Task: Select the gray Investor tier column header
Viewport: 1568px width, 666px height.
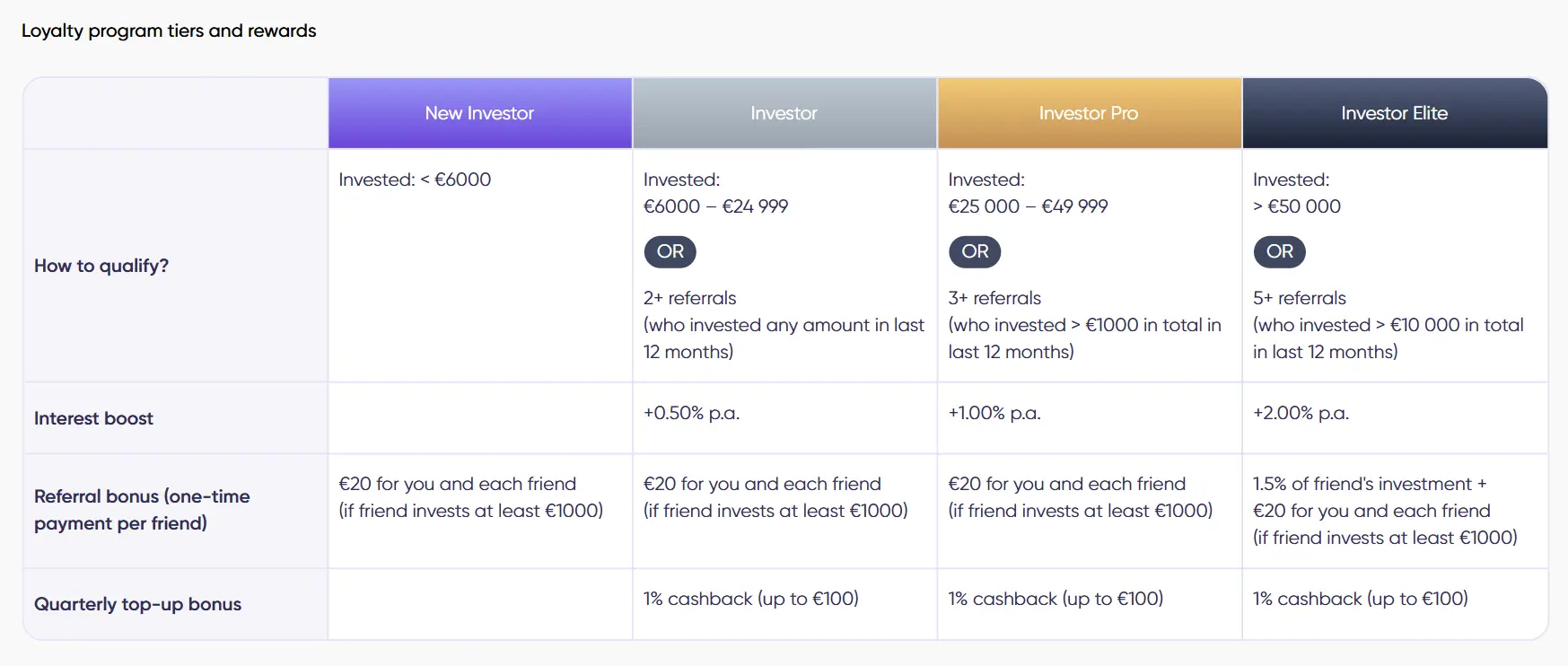Action: [x=784, y=113]
